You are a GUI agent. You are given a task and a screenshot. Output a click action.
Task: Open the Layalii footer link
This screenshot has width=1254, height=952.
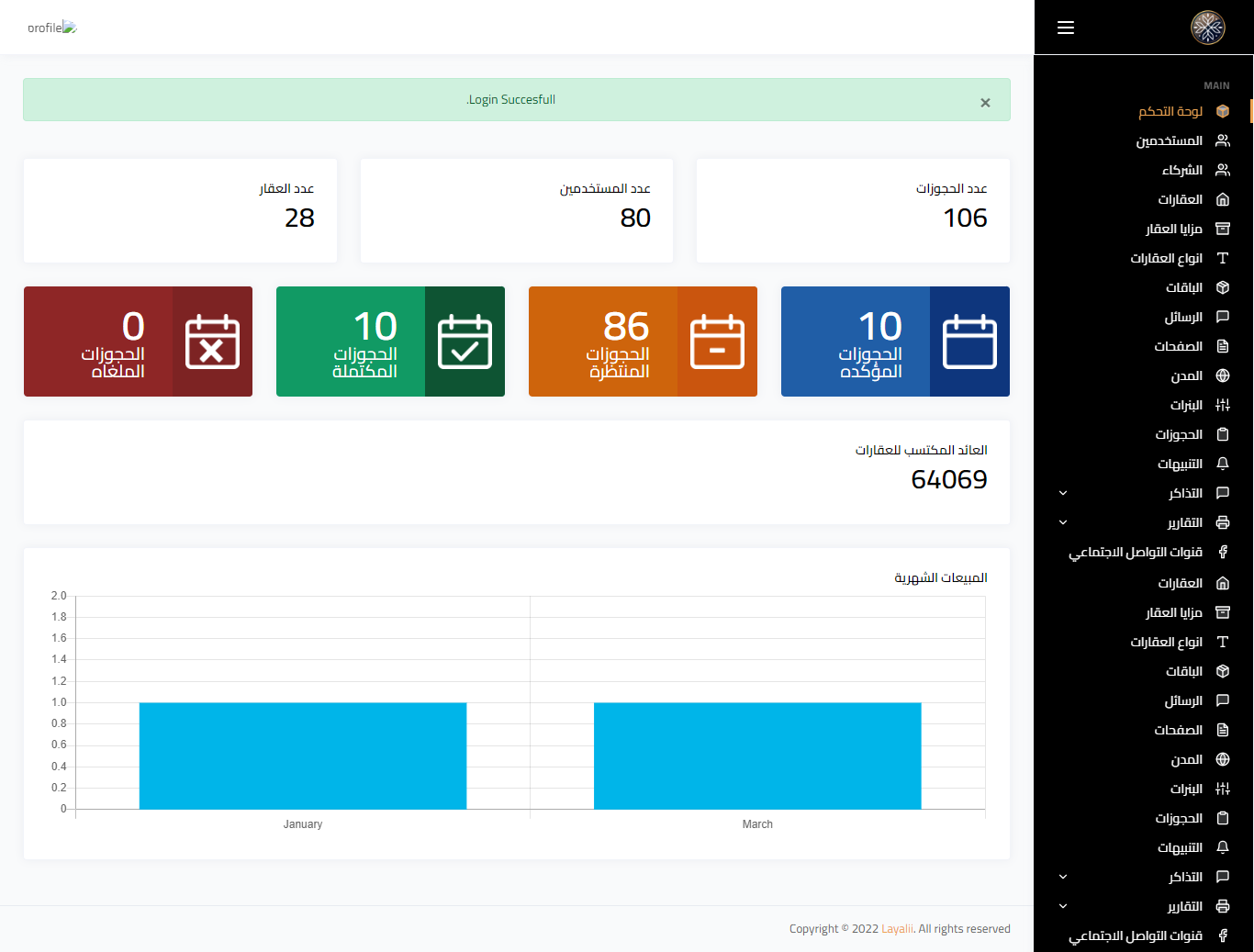click(897, 929)
